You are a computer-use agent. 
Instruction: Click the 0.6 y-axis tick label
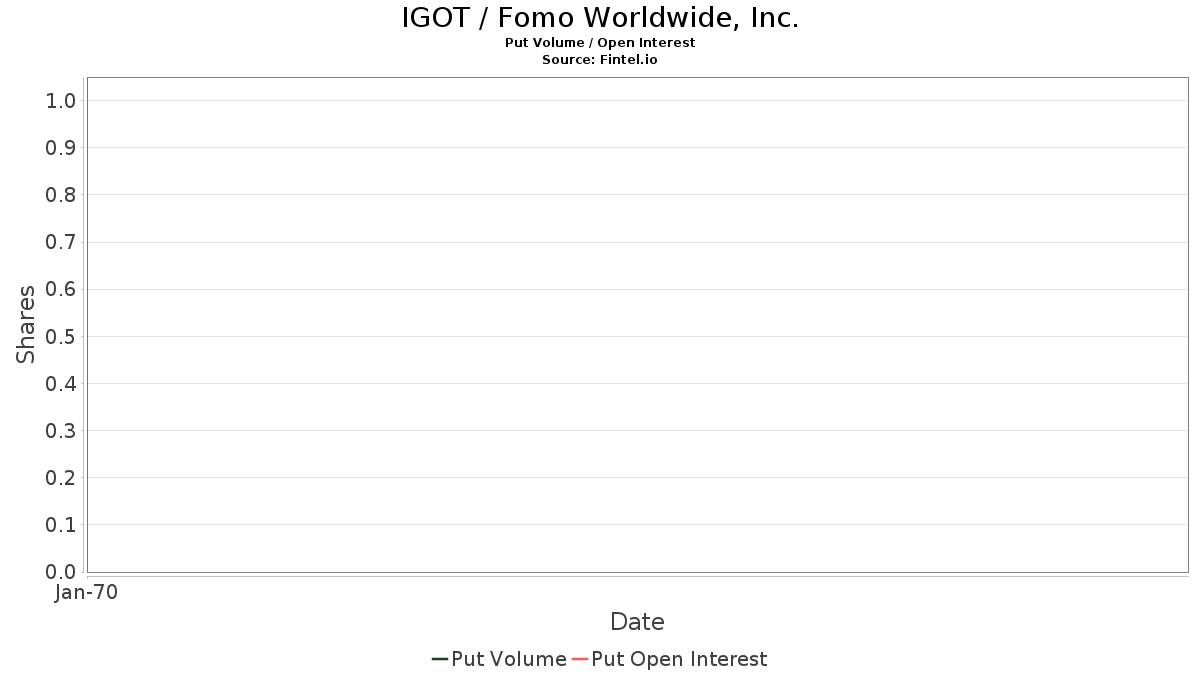[x=61, y=289]
